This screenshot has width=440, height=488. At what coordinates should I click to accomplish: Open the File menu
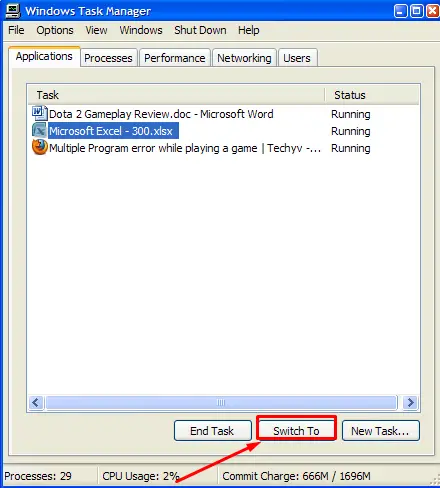pos(16,30)
